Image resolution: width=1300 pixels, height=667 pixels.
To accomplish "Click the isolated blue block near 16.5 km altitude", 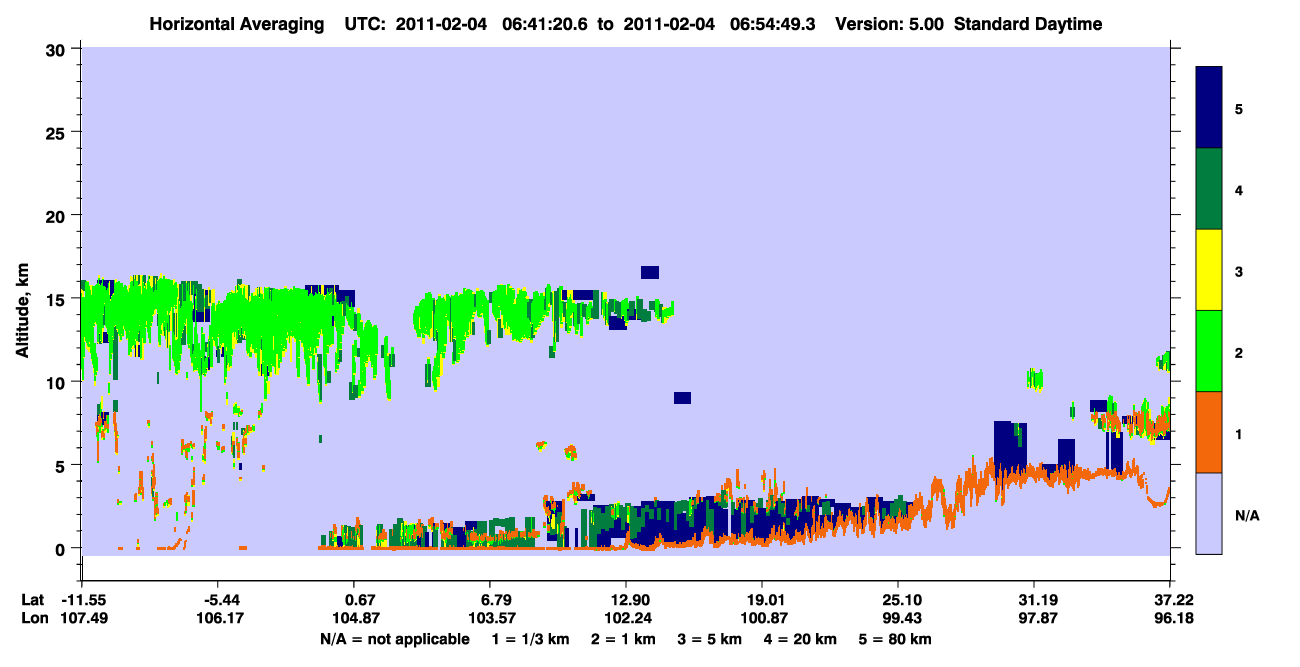I will [x=650, y=272].
